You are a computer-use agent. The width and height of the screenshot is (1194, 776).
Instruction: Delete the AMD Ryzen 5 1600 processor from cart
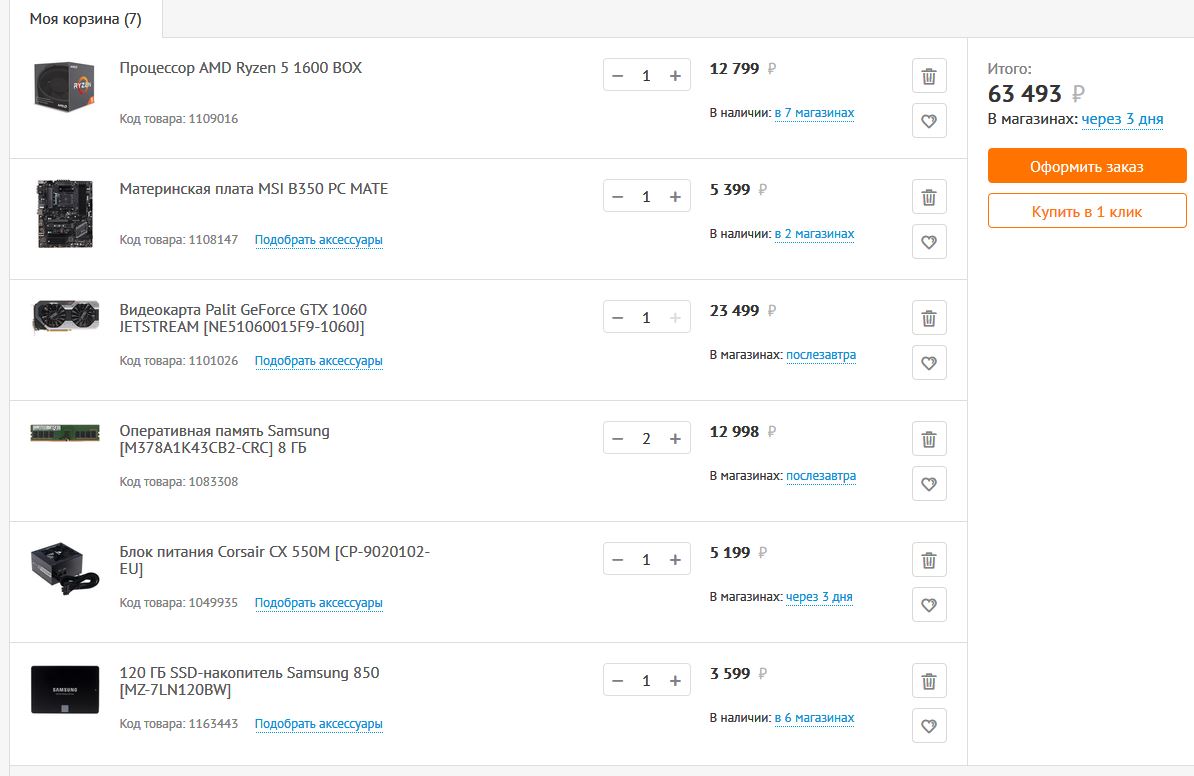[929, 76]
